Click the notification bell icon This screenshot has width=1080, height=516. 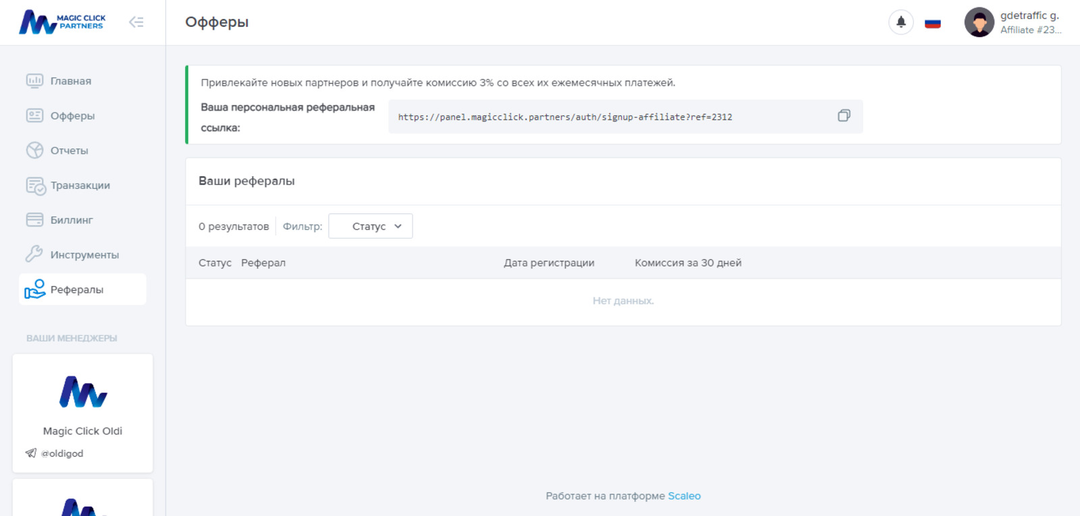tap(901, 22)
